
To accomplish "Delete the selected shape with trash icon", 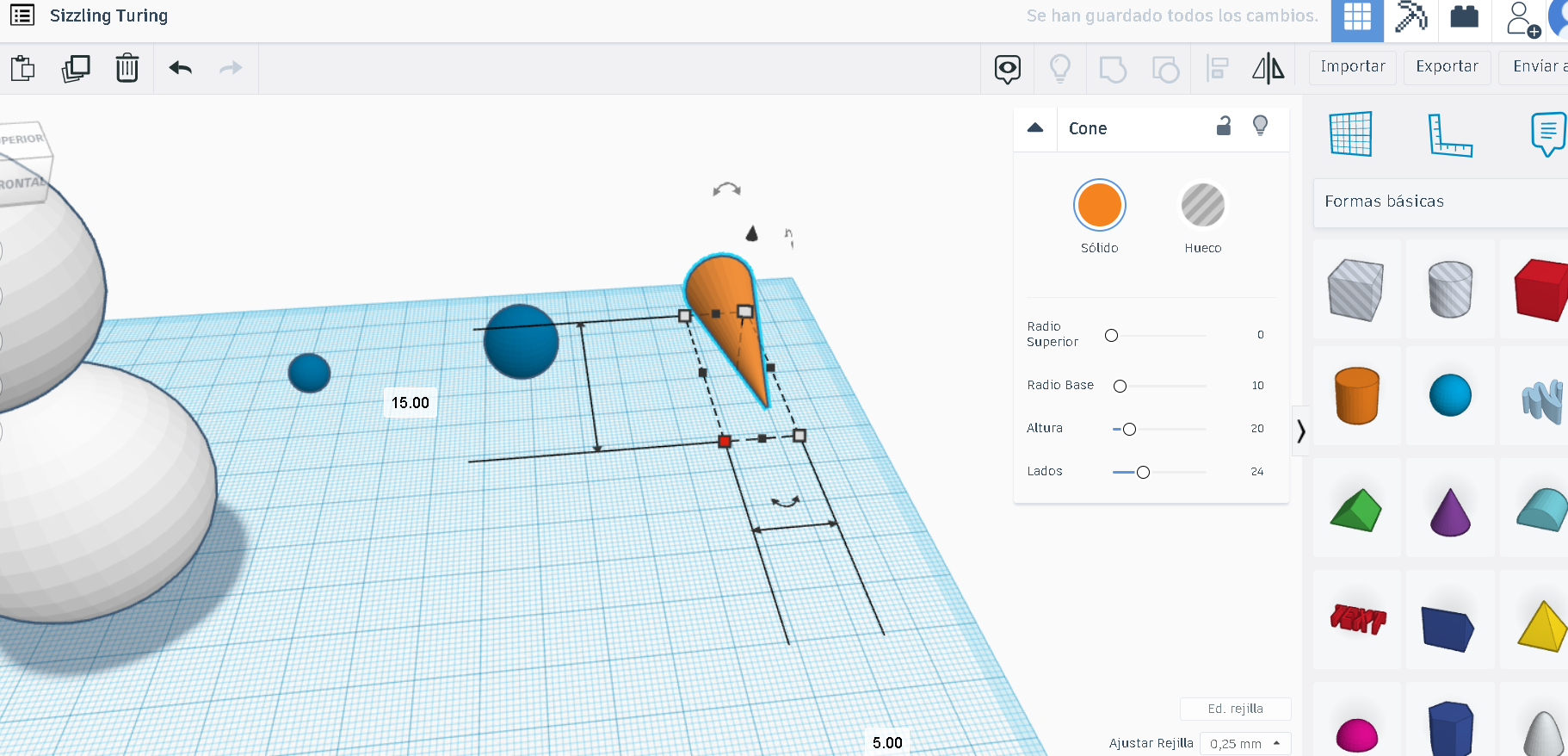I will 127,68.
